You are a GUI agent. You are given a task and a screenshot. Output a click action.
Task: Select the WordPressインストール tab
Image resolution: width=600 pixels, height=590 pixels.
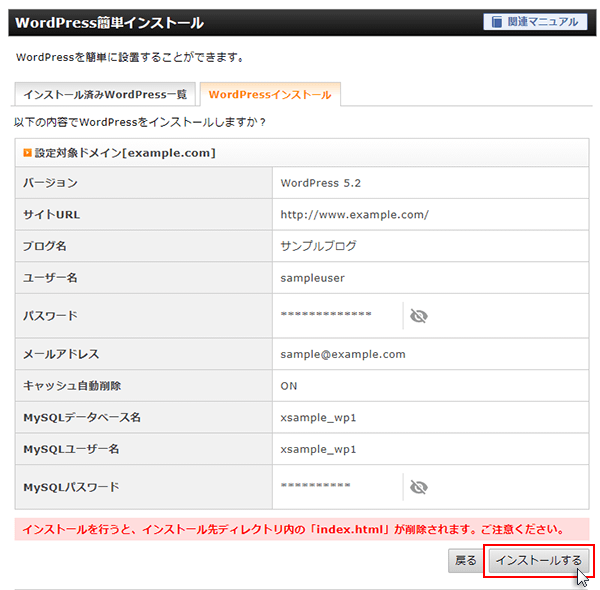coord(270,95)
